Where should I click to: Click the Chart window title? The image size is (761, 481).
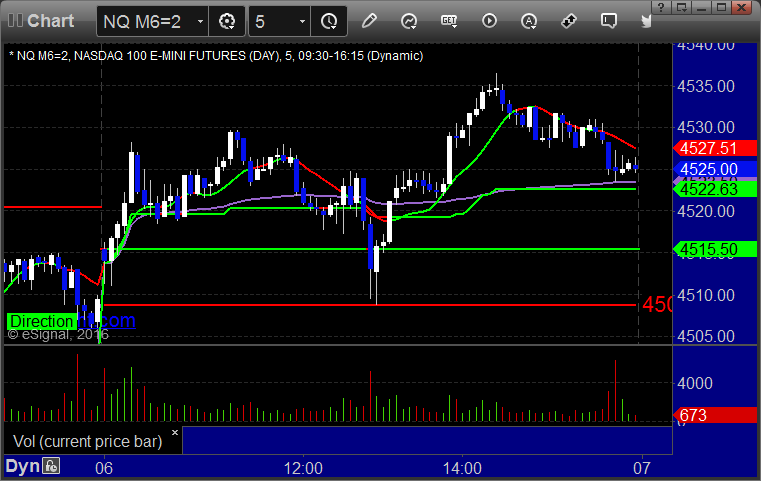tap(50, 21)
